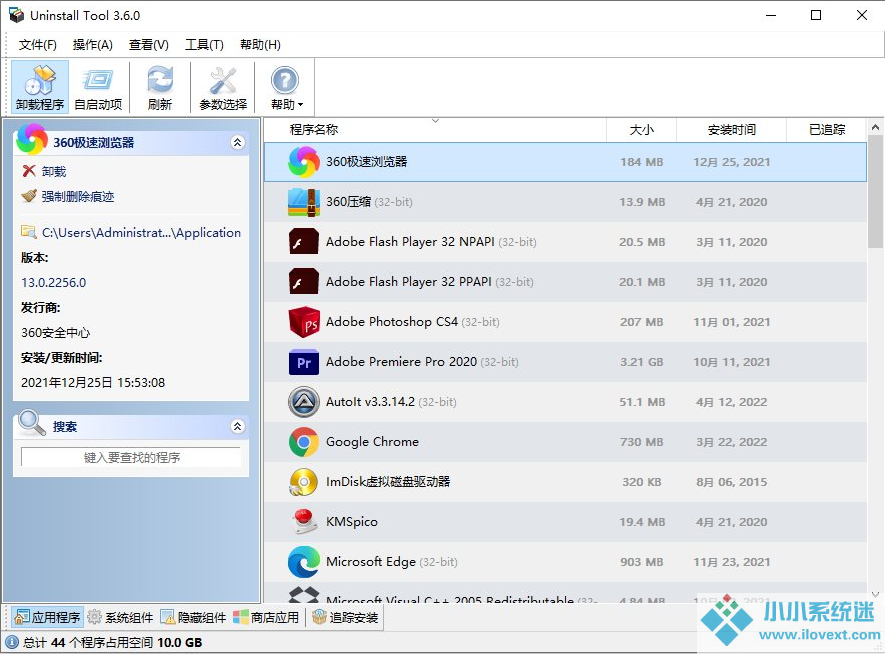This screenshot has height=654, width=885.
Task: Select Adobe Flash Player 32 NPAPI icon
Action: (304, 242)
